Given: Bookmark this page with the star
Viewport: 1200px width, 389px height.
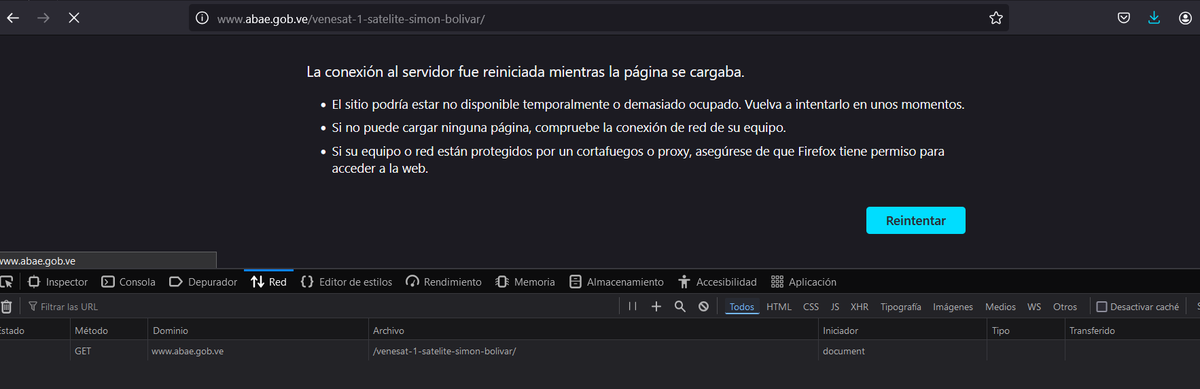Looking at the screenshot, I should coord(996,18).
